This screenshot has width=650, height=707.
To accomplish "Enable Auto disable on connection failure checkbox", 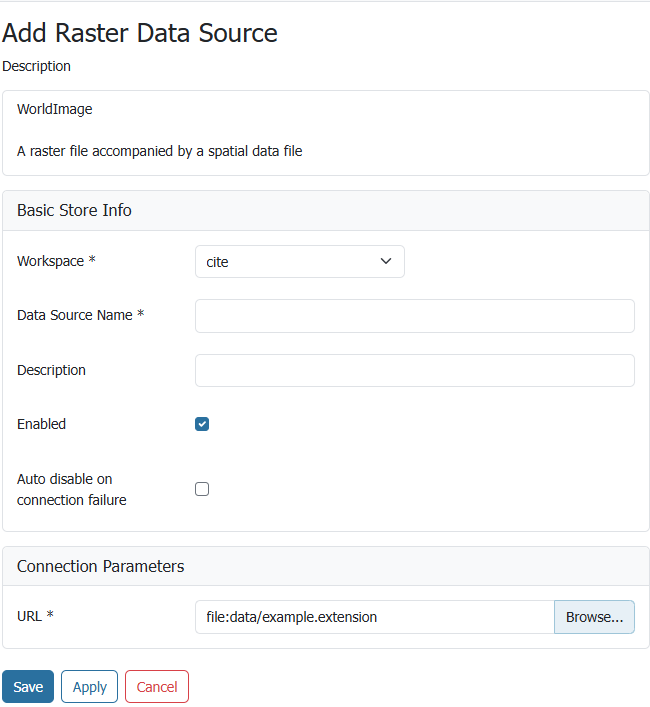I will [202, 489].
